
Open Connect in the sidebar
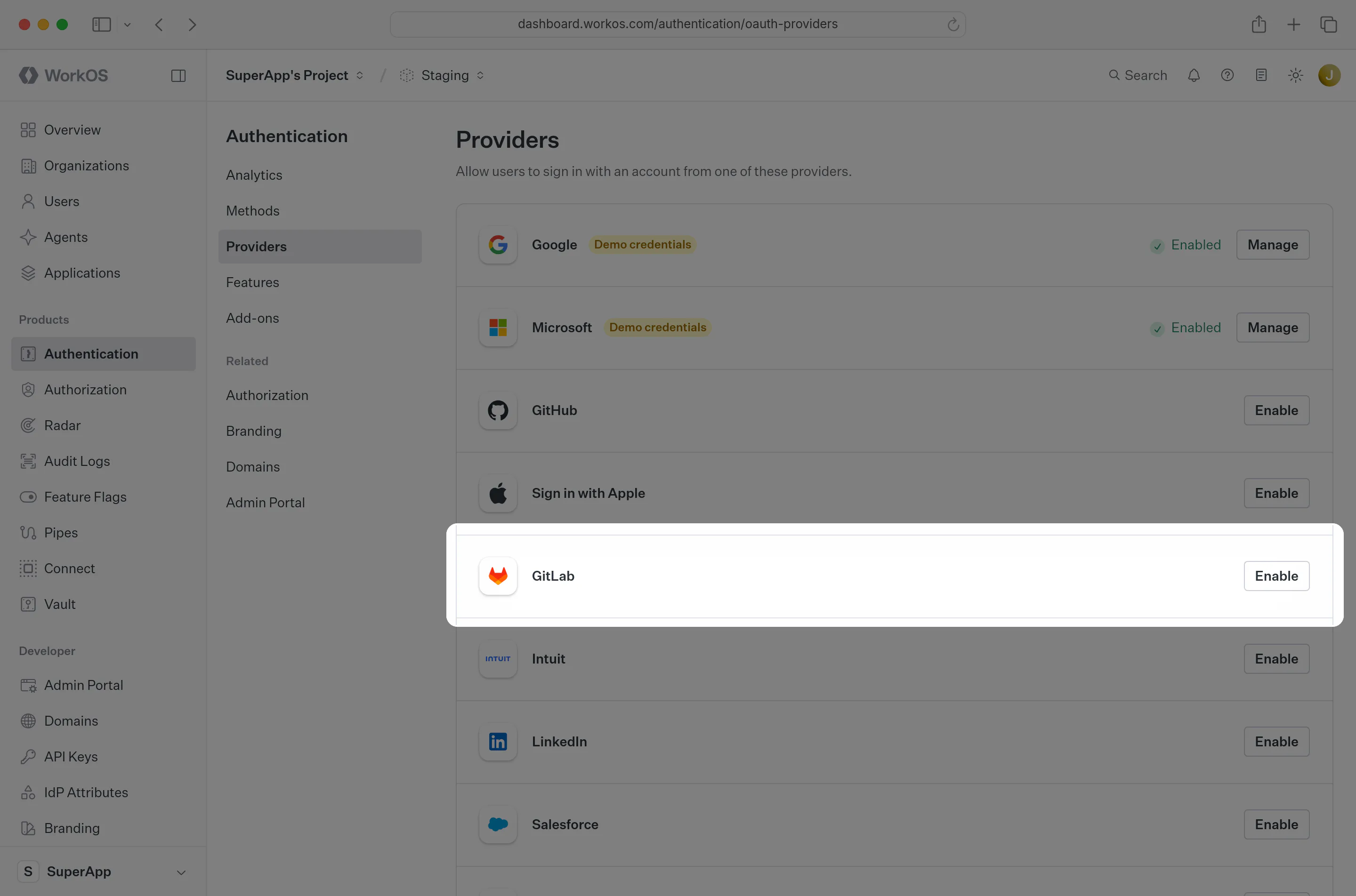(x=104, y=568)
